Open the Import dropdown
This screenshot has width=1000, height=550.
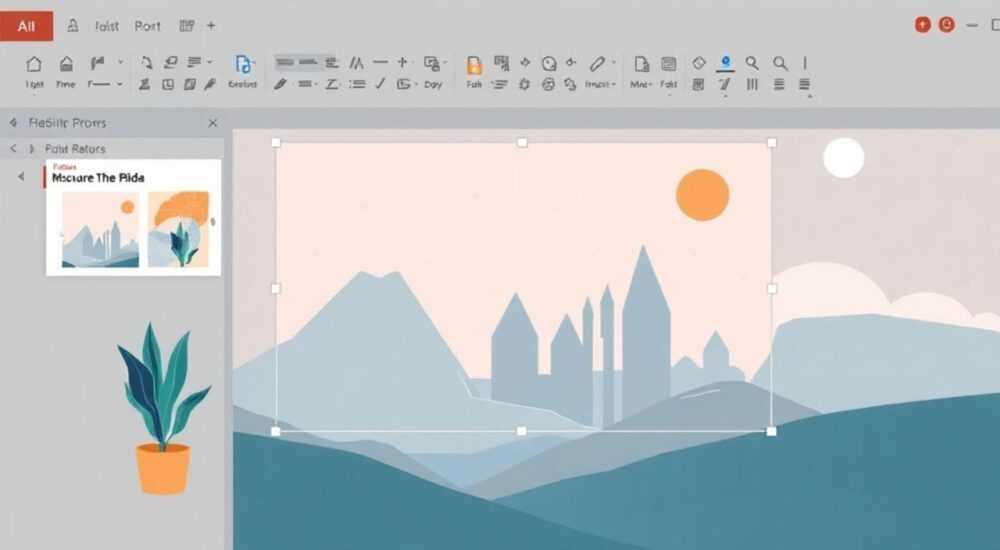tap(600, 84)
